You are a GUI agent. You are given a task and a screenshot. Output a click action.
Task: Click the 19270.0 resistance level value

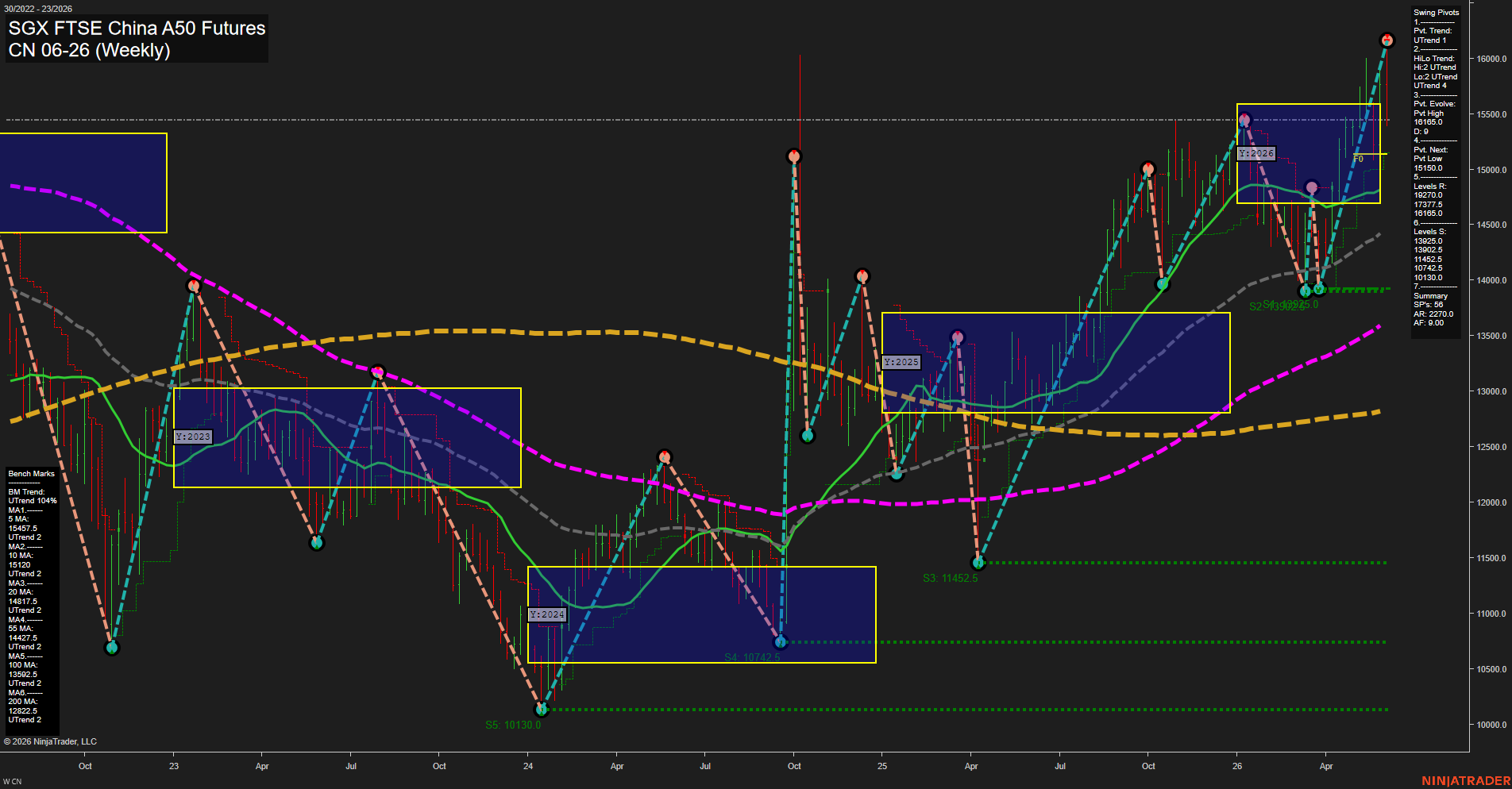(x=1428, y=195)
